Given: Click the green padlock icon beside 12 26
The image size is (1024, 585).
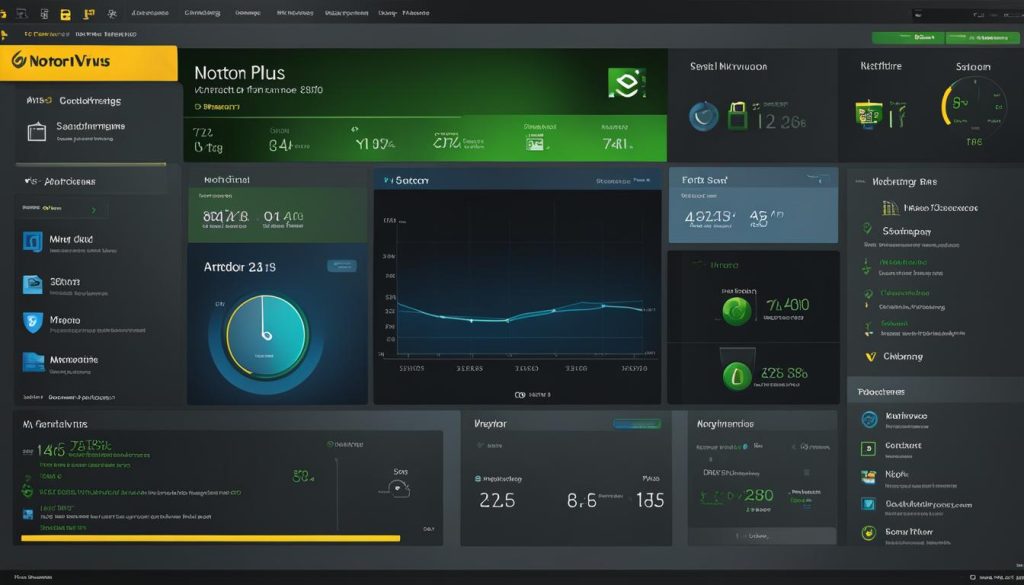Looking at the screenshot, I should (738, 115).
